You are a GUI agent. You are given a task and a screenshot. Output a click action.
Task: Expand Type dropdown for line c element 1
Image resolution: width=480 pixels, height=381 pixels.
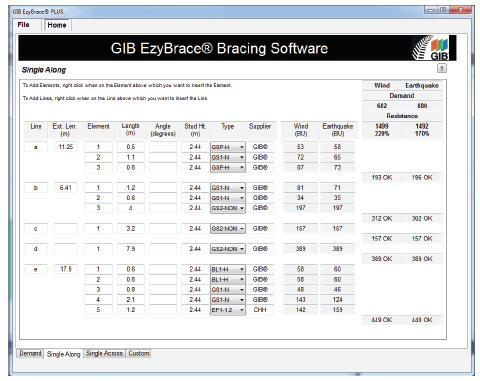[228, 229]
